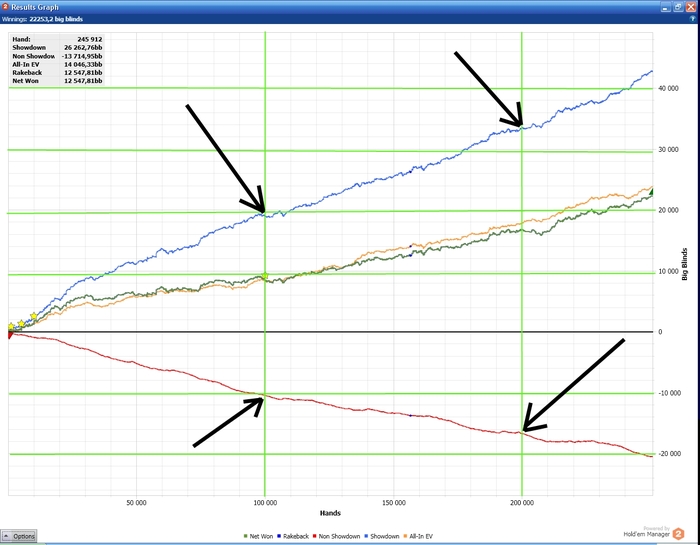Click the 150 000 hands axis label

[x=394, y=503]
